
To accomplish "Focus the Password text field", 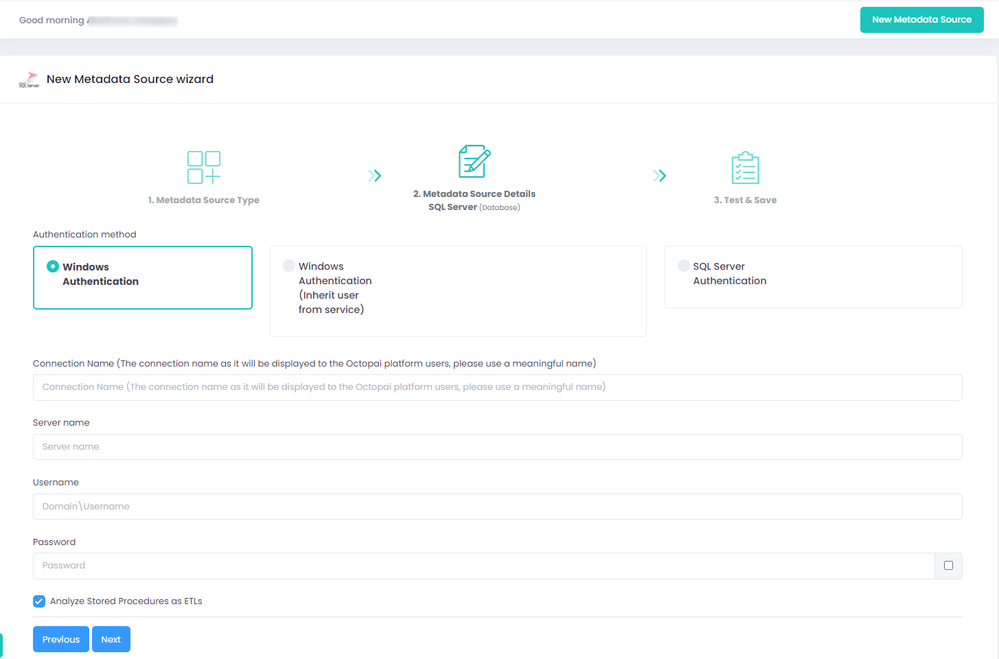I will pyautogui.click(x=484, y=565).
